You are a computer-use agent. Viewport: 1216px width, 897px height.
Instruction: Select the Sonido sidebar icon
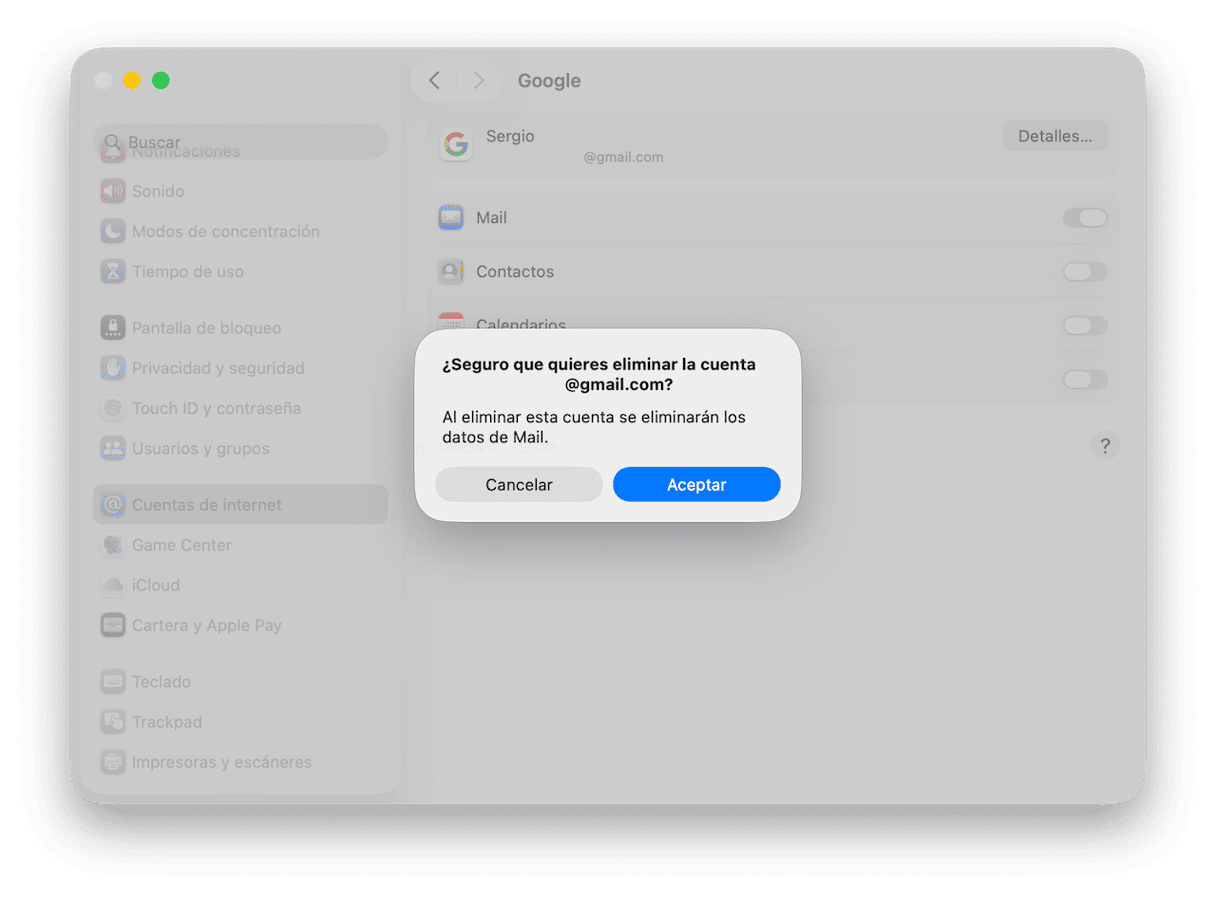(113, 191)
